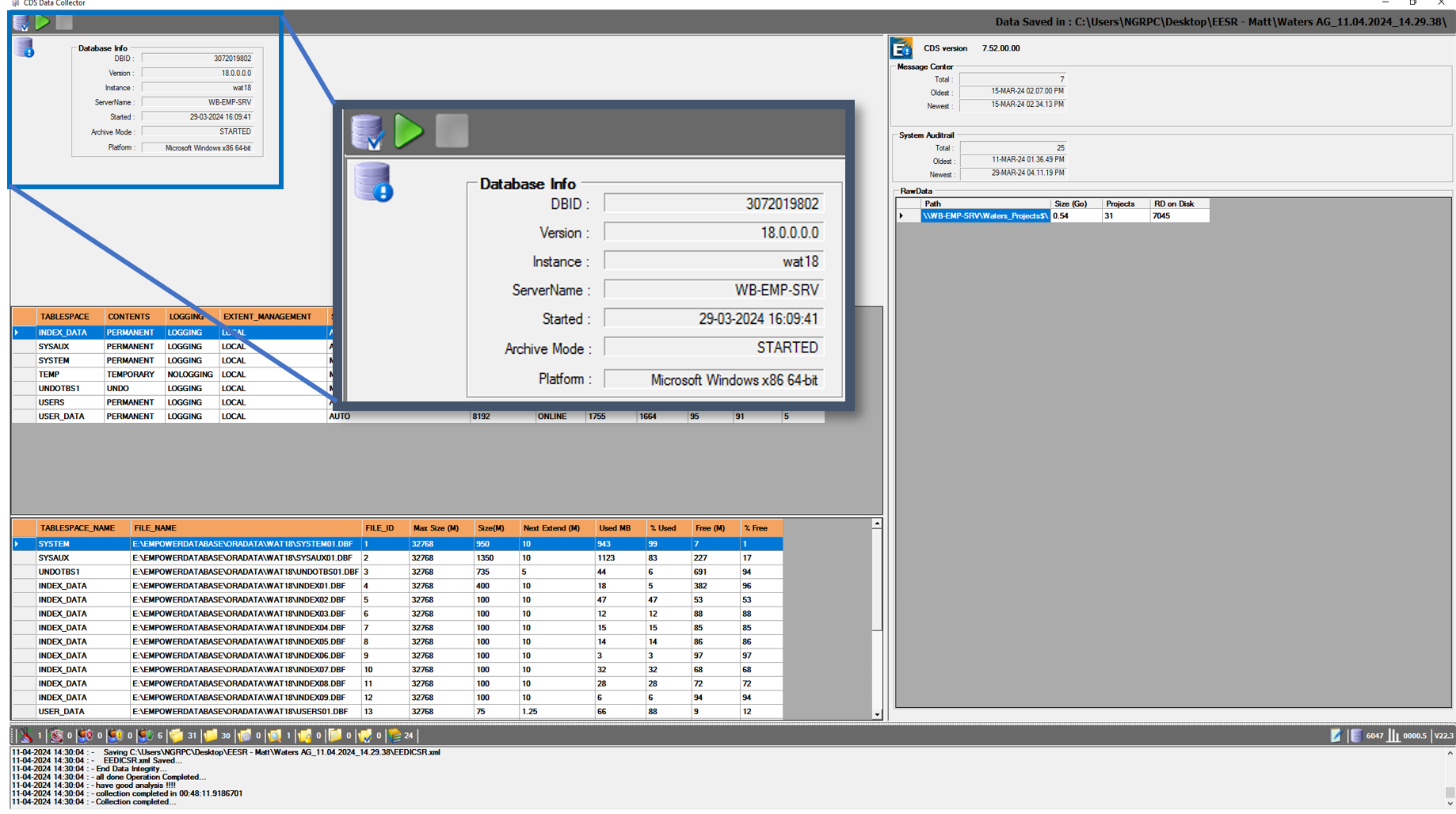The height and width of the screenshot is (814, 1456).
Task: Click the Empower icon beside CDS version
Action: [x=901, y=48]
